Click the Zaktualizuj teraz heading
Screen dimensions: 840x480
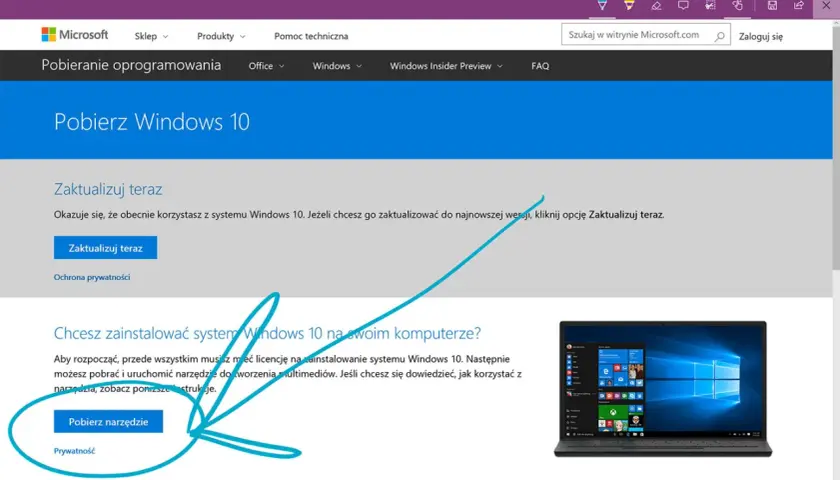point(108,189)
